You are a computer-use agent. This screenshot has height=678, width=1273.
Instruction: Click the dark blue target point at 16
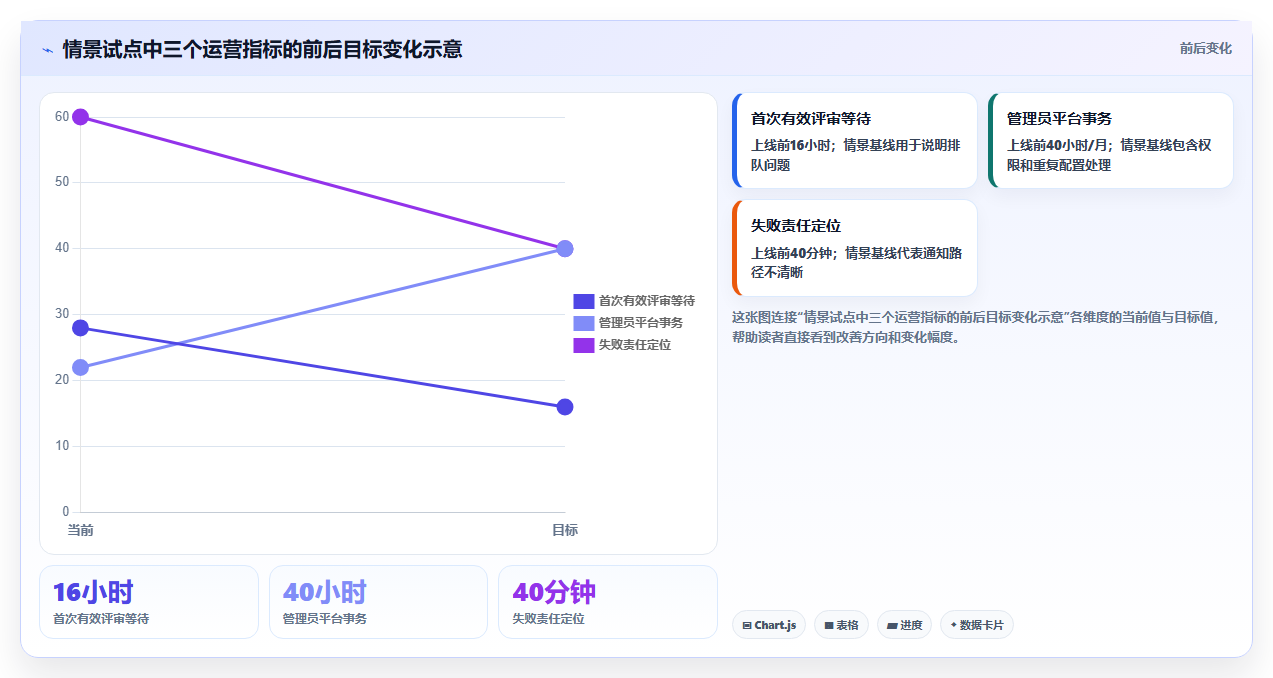pyautogui.click(x=565, y=407)
